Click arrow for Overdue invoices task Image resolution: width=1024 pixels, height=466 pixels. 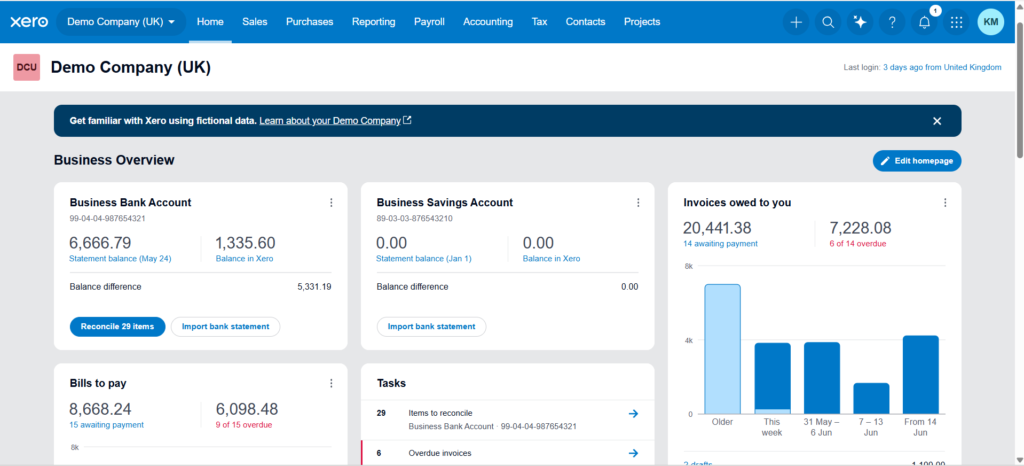pyautogui.click(x=633, y=453)
